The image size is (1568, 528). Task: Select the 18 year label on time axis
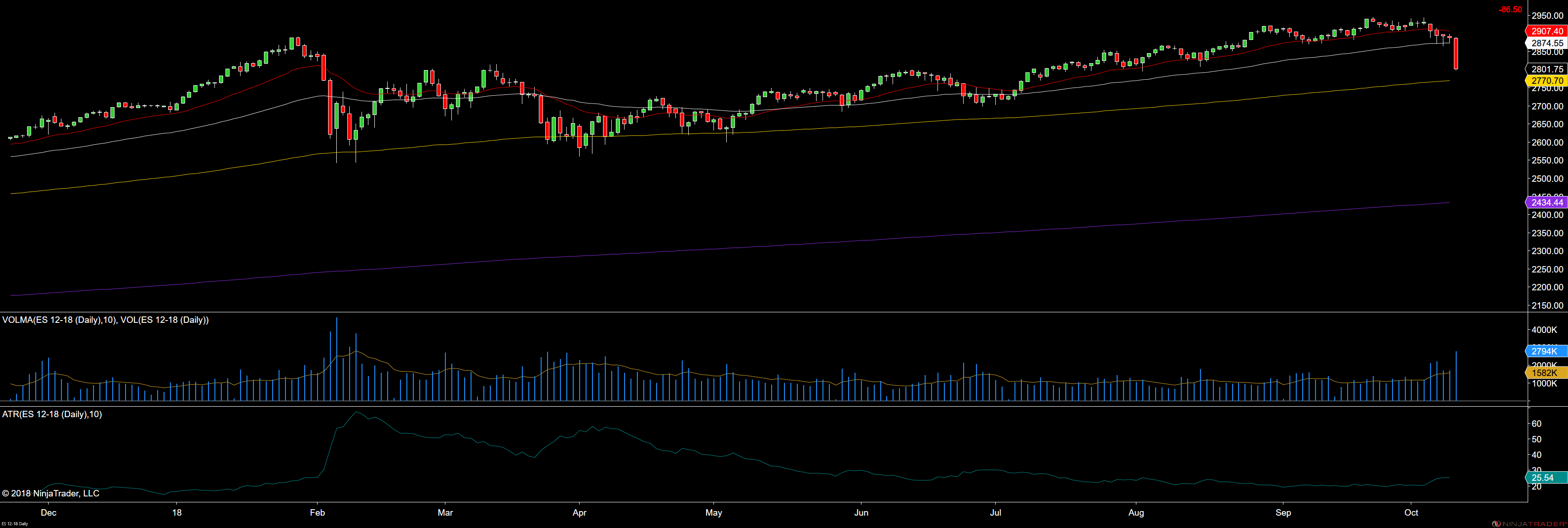pos(177,513)
